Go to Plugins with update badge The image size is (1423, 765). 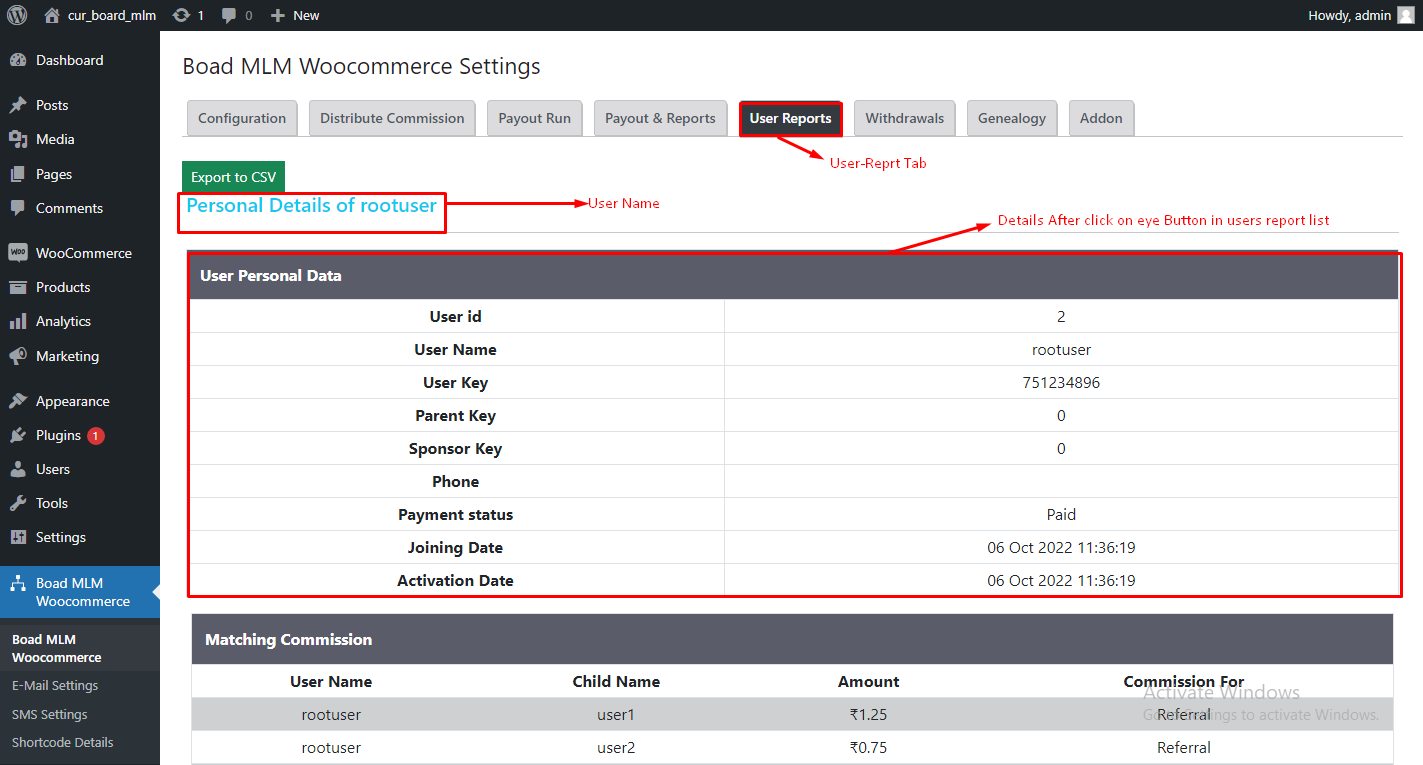click(58, 435)
